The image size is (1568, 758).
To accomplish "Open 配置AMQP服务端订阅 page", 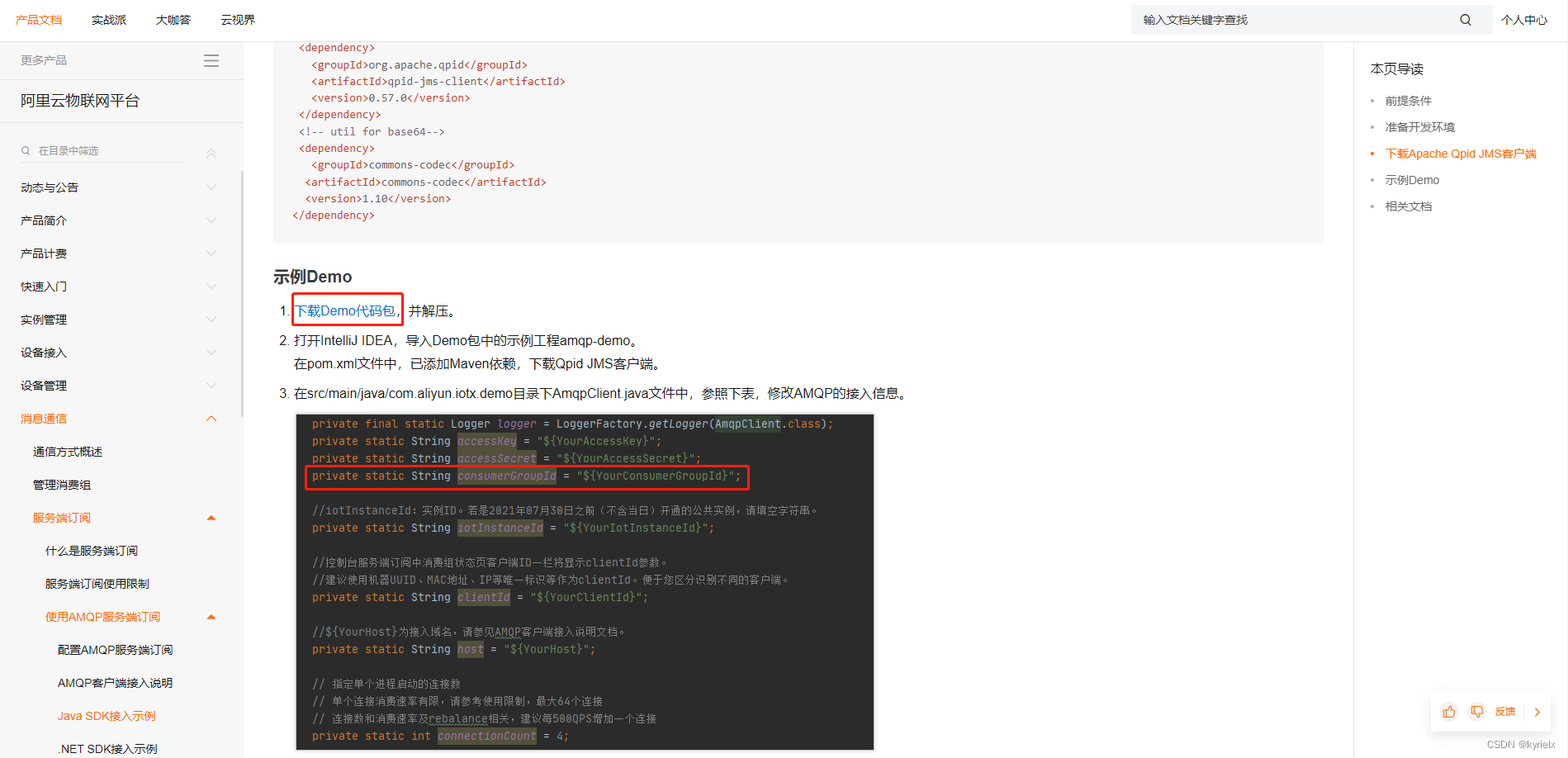I will pyautogui.click(x=116, y=650).
